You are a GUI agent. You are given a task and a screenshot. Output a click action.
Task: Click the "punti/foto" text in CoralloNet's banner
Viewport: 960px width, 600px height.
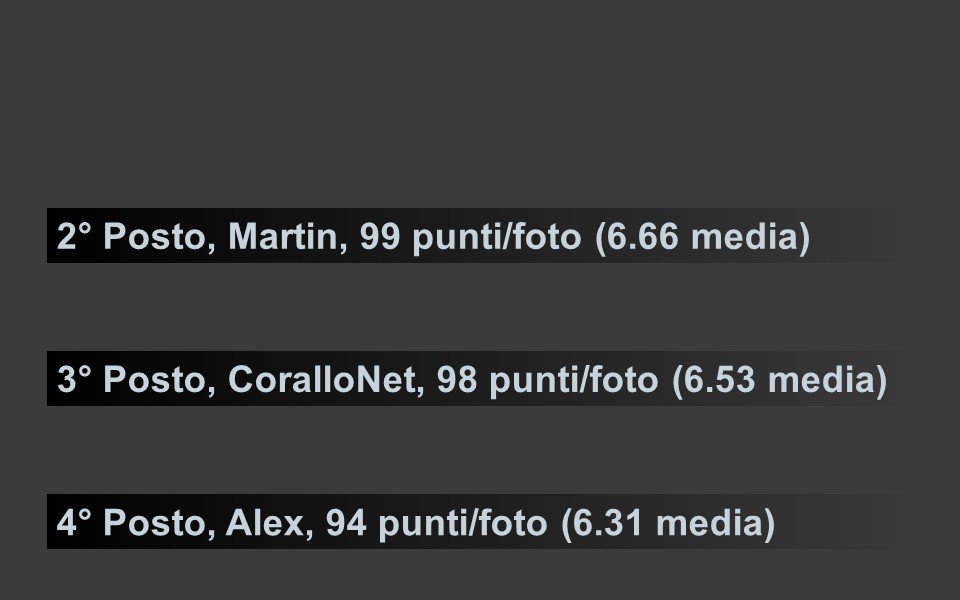(574, 381)
